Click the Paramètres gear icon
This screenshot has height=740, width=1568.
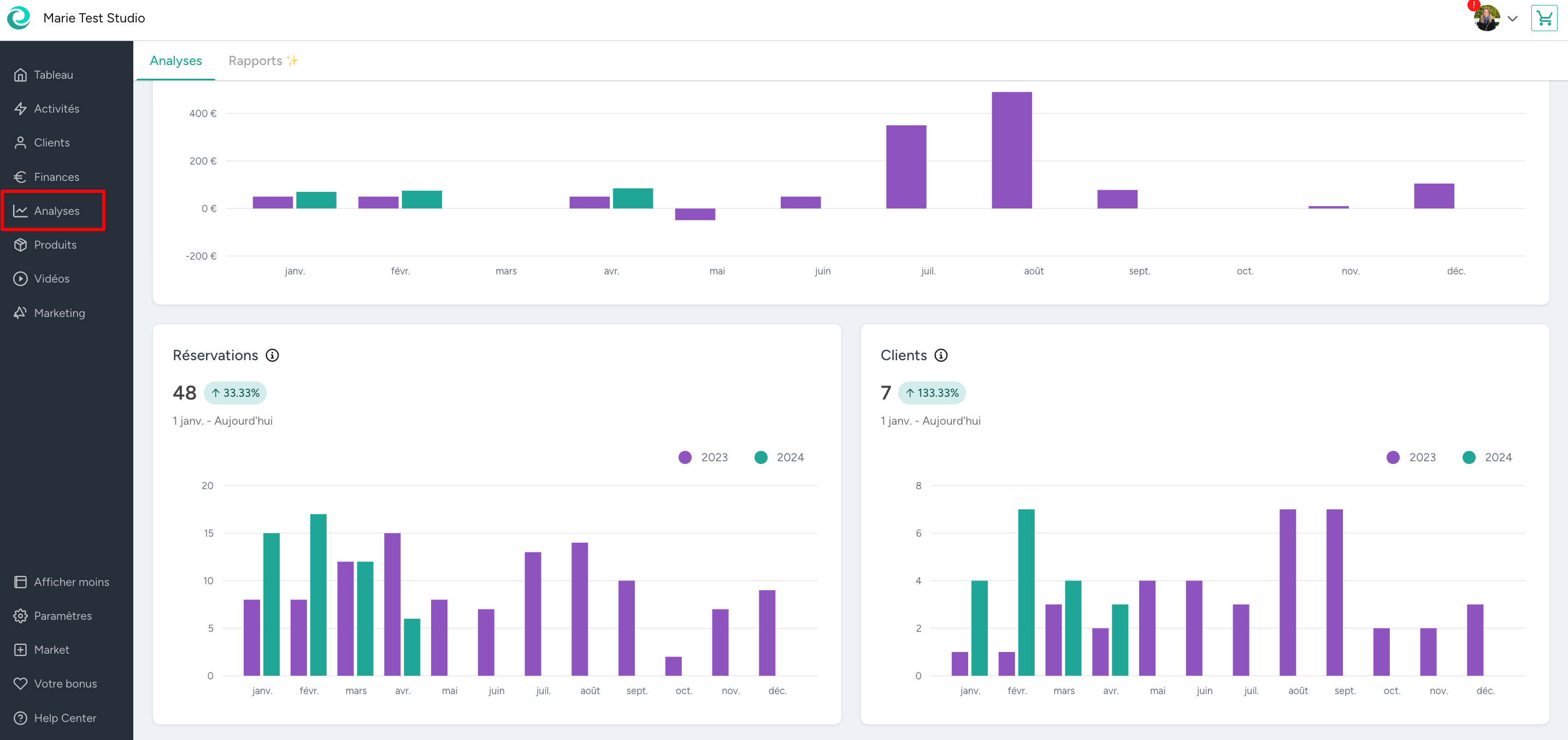(20, 616)
